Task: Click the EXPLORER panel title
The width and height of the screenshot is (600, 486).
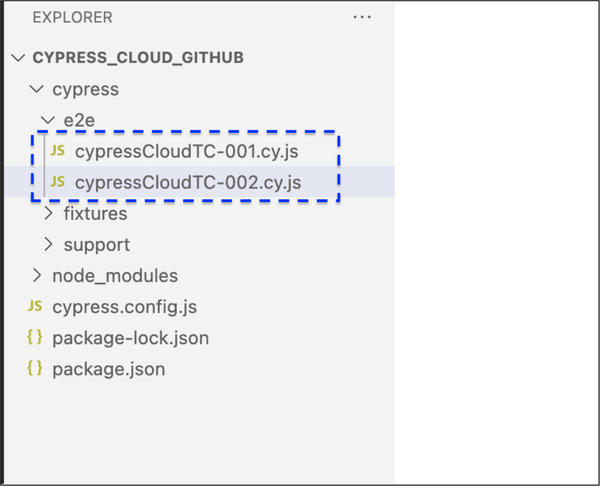Action: pyautogui.click(x=72, y=18)
